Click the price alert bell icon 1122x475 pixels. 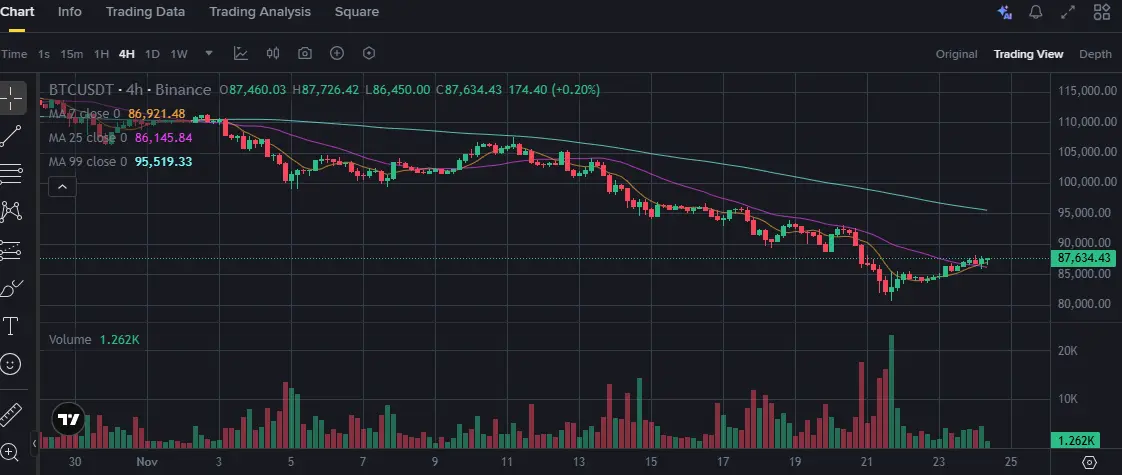[1036, 12]
